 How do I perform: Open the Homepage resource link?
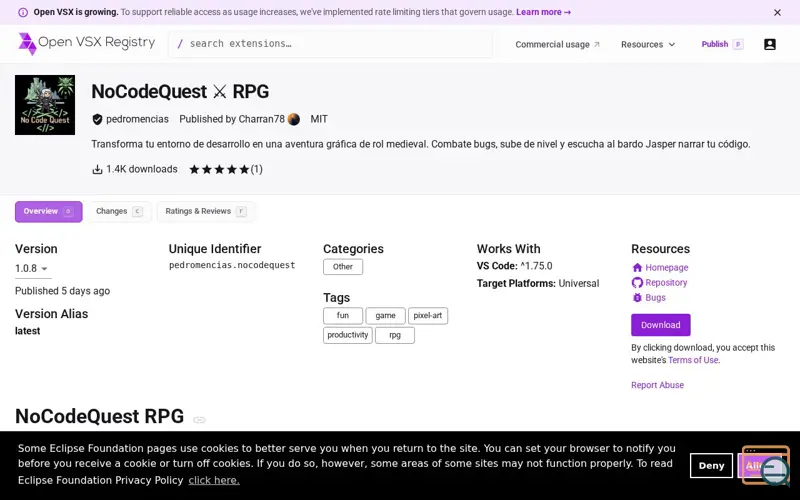click(x=666, y=267)
